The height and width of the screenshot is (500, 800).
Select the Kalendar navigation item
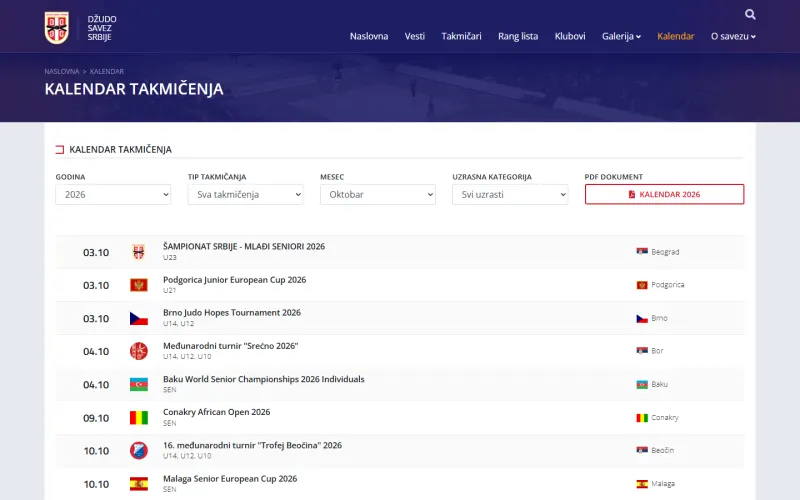(676, 36)
